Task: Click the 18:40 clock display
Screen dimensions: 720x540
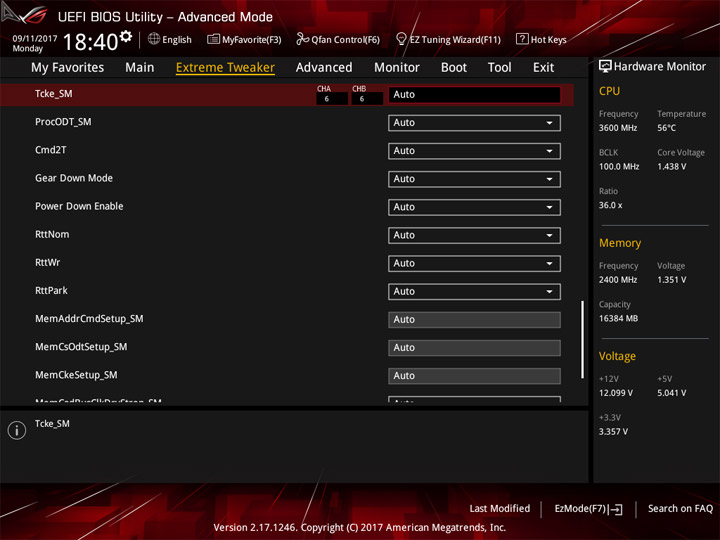Action: (90, 42)
